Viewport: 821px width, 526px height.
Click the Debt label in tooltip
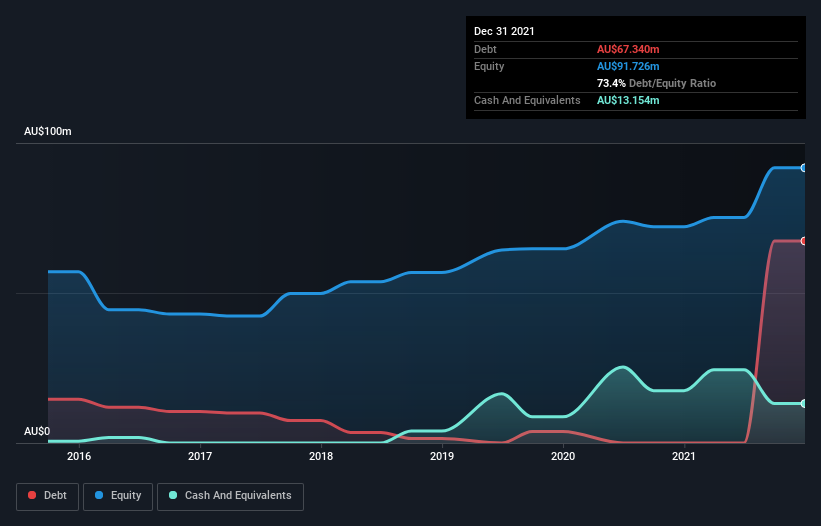point(485,49)
